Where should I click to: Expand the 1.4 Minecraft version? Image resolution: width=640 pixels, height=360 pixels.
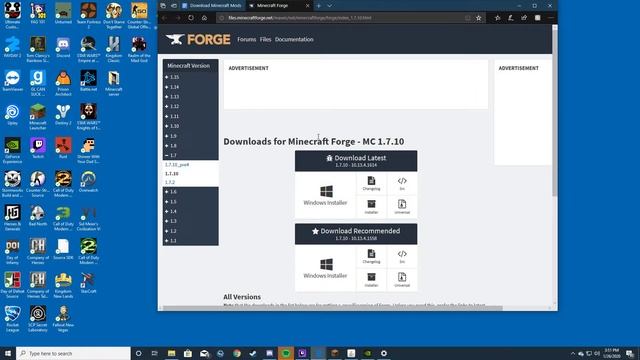tap(171, 211)
